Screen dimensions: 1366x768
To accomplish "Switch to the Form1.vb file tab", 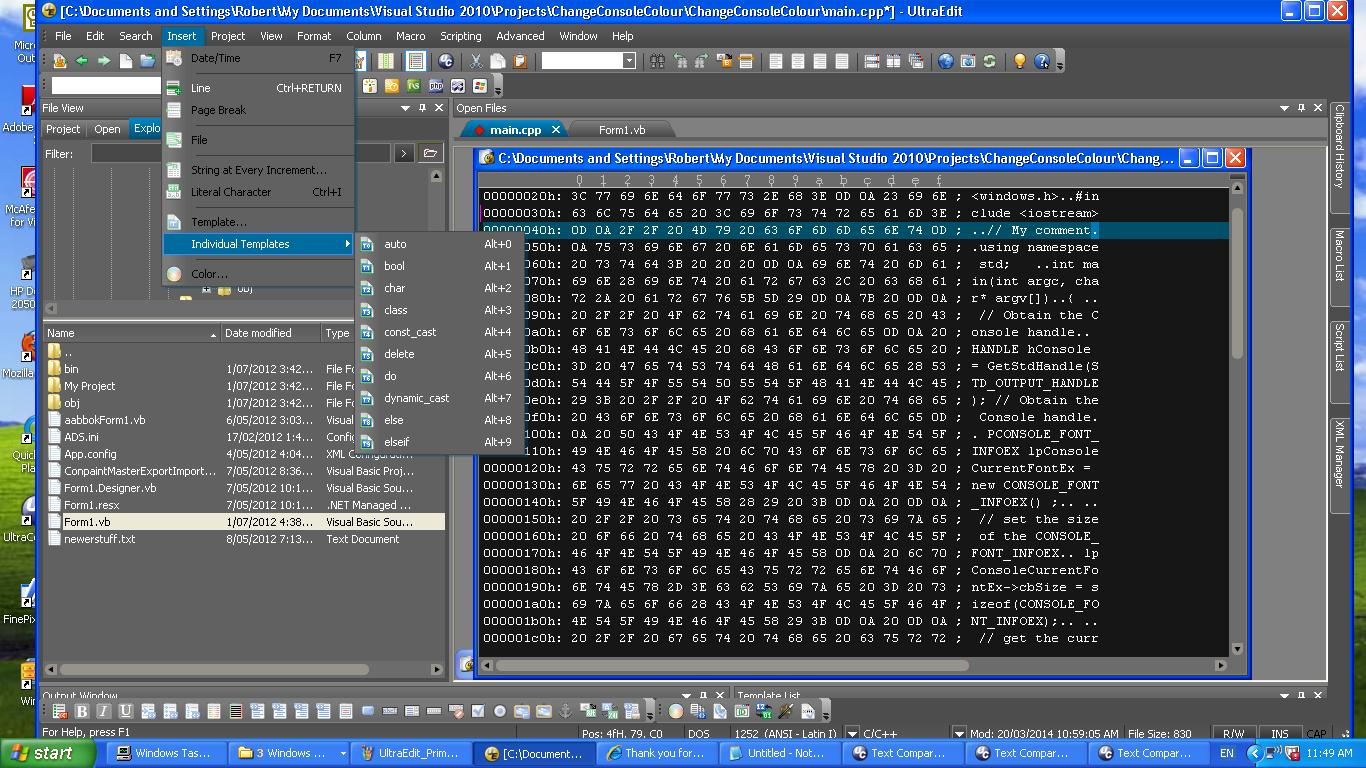I will tap(621, 130).
